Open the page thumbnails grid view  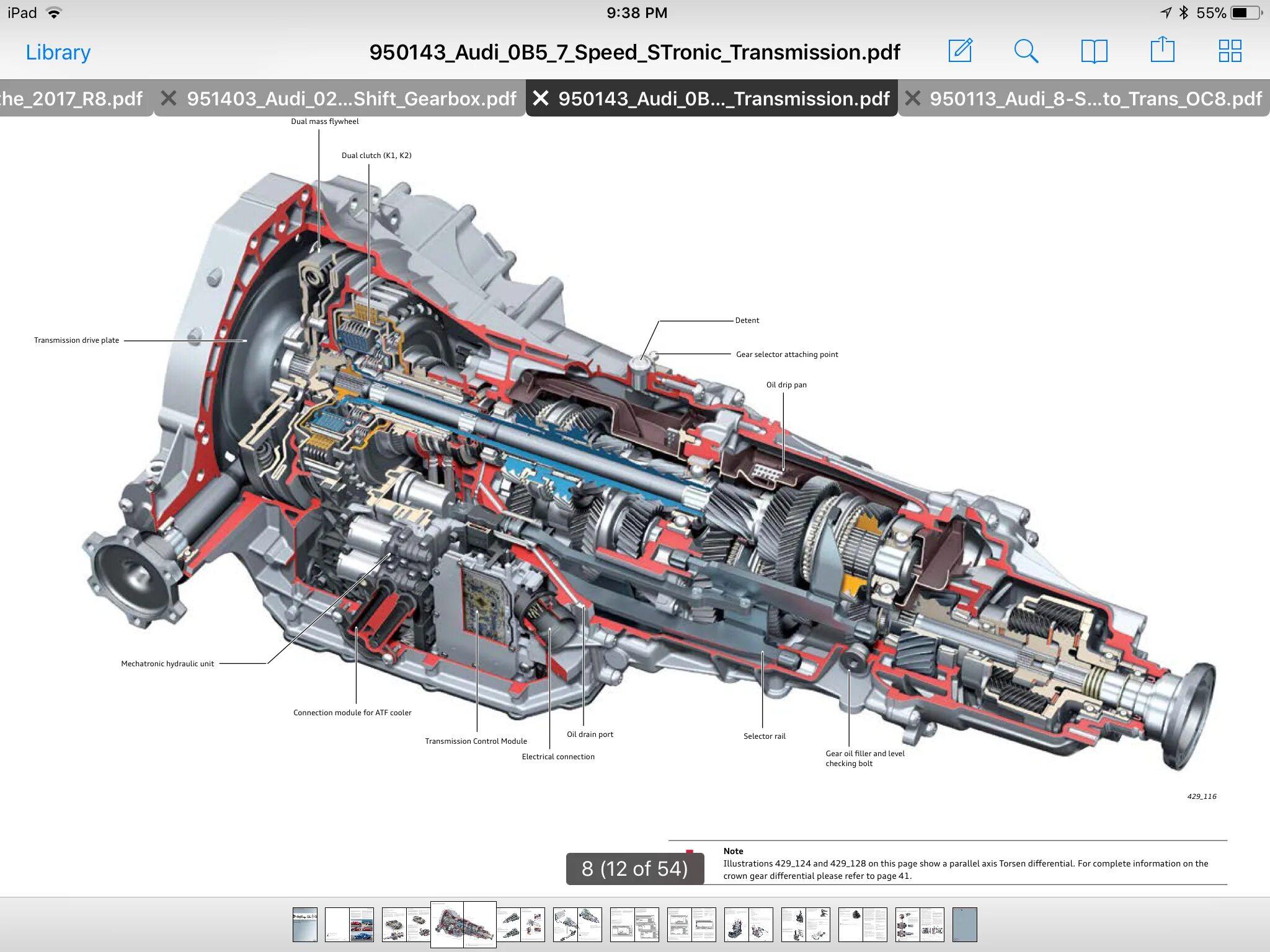pos(1230,51)
